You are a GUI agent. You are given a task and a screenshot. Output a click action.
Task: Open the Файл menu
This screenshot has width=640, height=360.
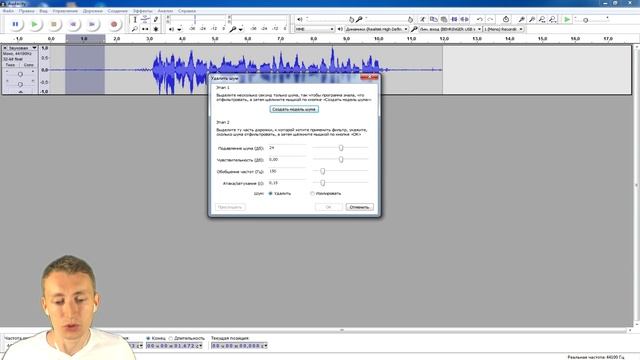coord(8,11)
